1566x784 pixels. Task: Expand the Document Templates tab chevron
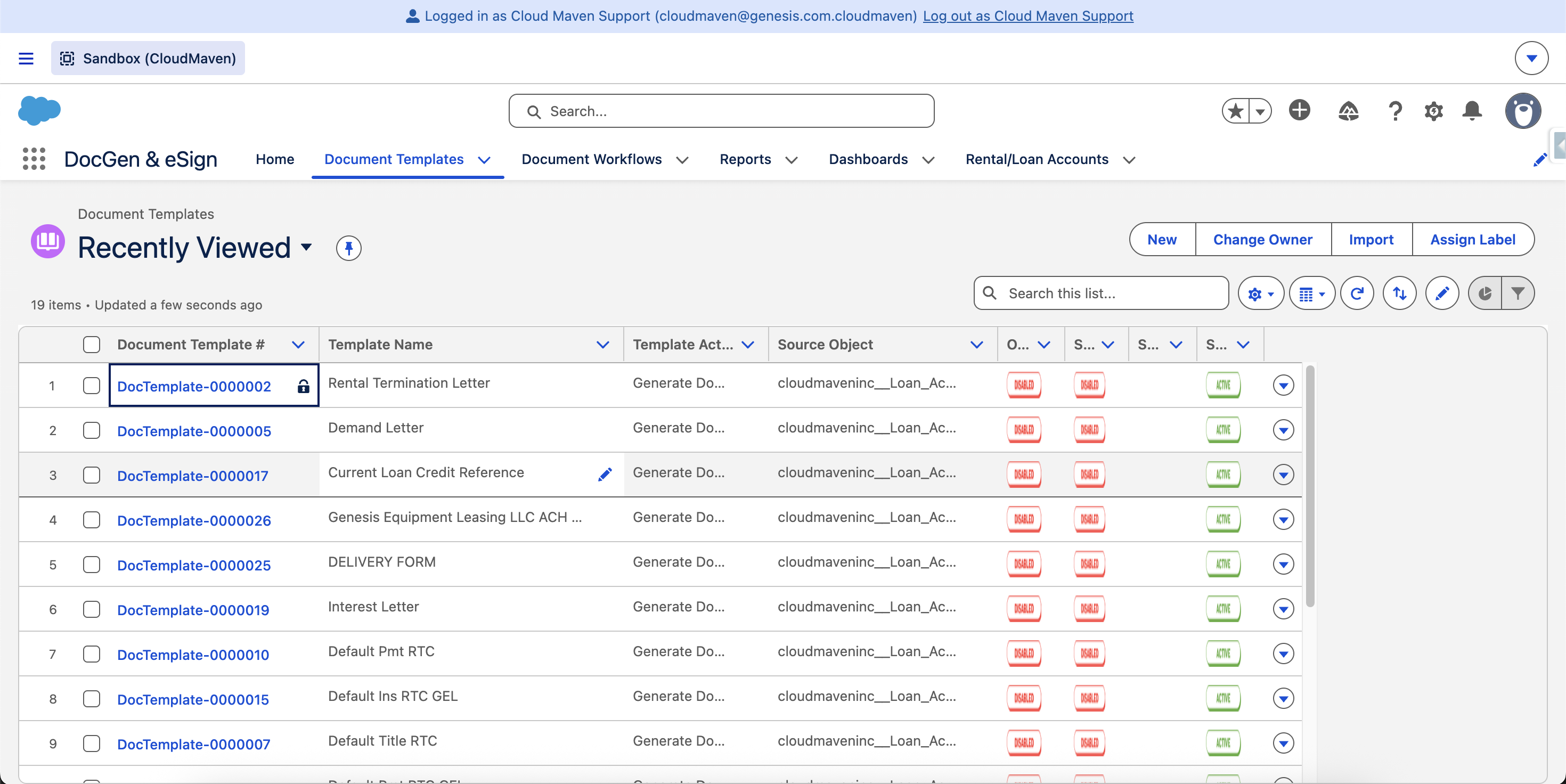tap(484, 160)
